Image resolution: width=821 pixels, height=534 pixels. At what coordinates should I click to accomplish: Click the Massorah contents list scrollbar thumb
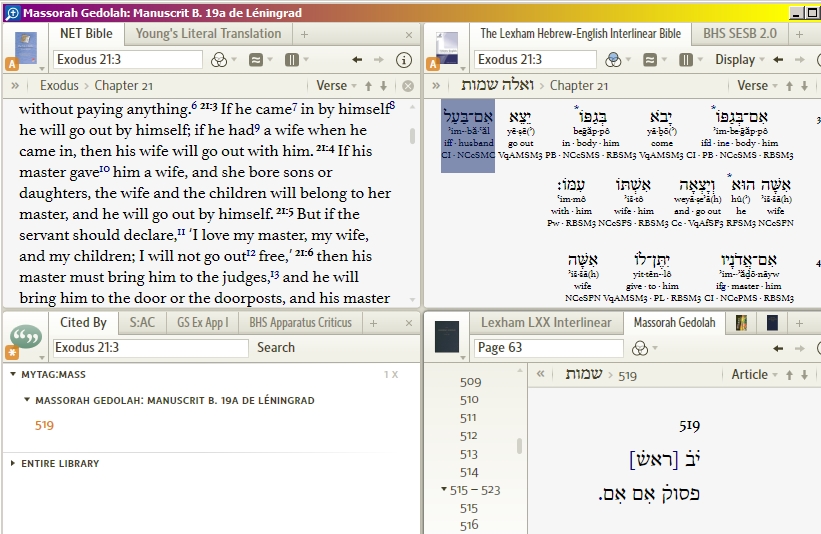point(519,446)
